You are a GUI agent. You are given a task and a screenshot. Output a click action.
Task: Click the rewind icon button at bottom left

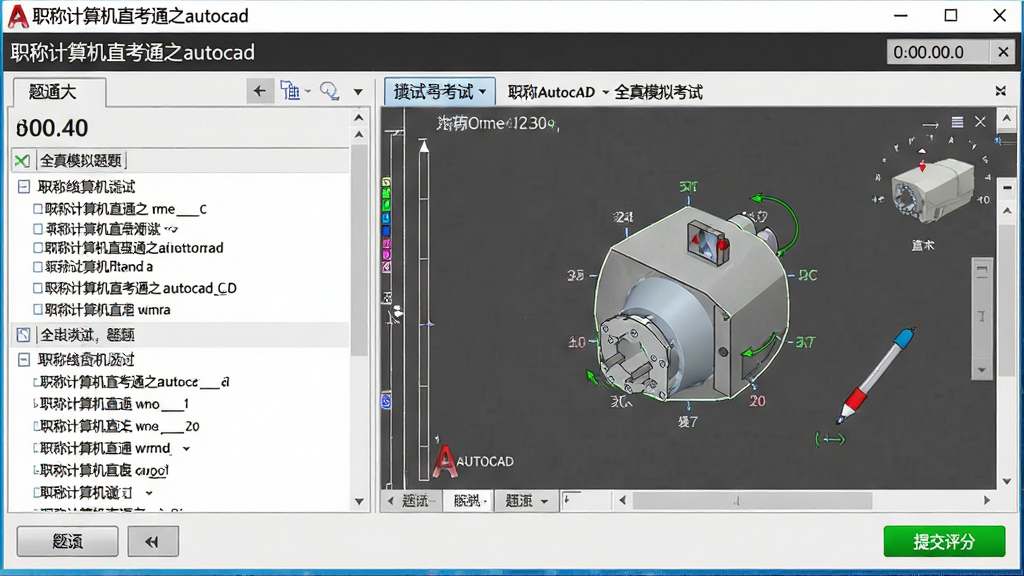[153, 541]
